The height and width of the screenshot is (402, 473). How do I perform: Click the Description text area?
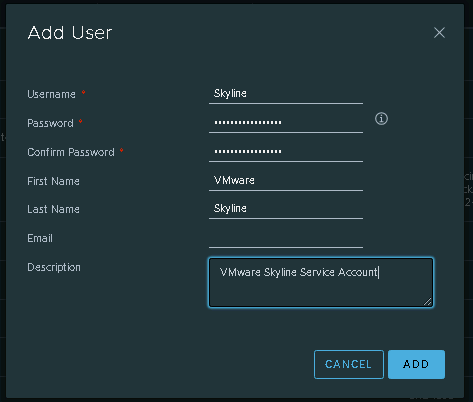pyautogui.click(x=321, y=282)
